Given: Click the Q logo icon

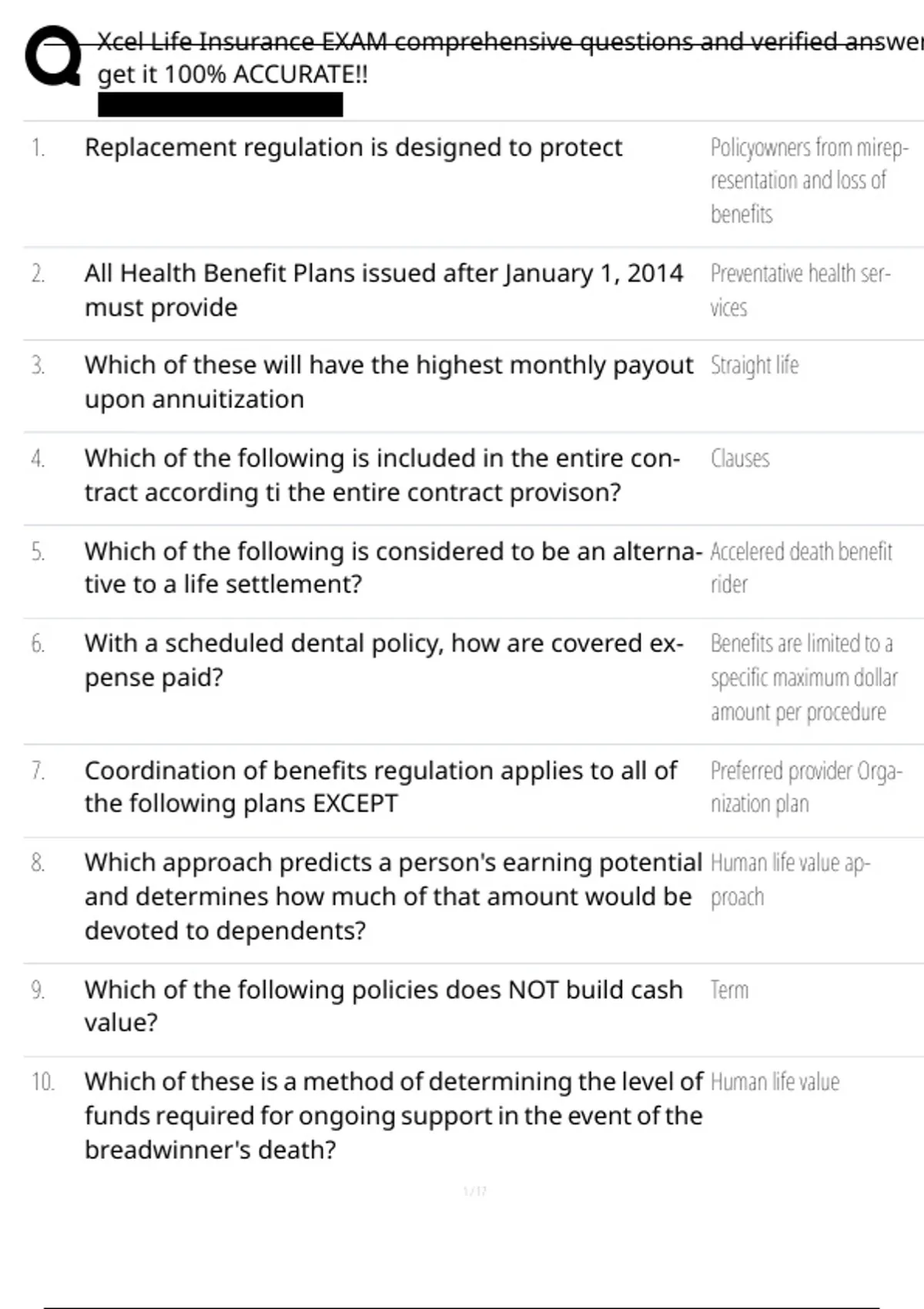Looking at the screenshot, I should (53, 56).
